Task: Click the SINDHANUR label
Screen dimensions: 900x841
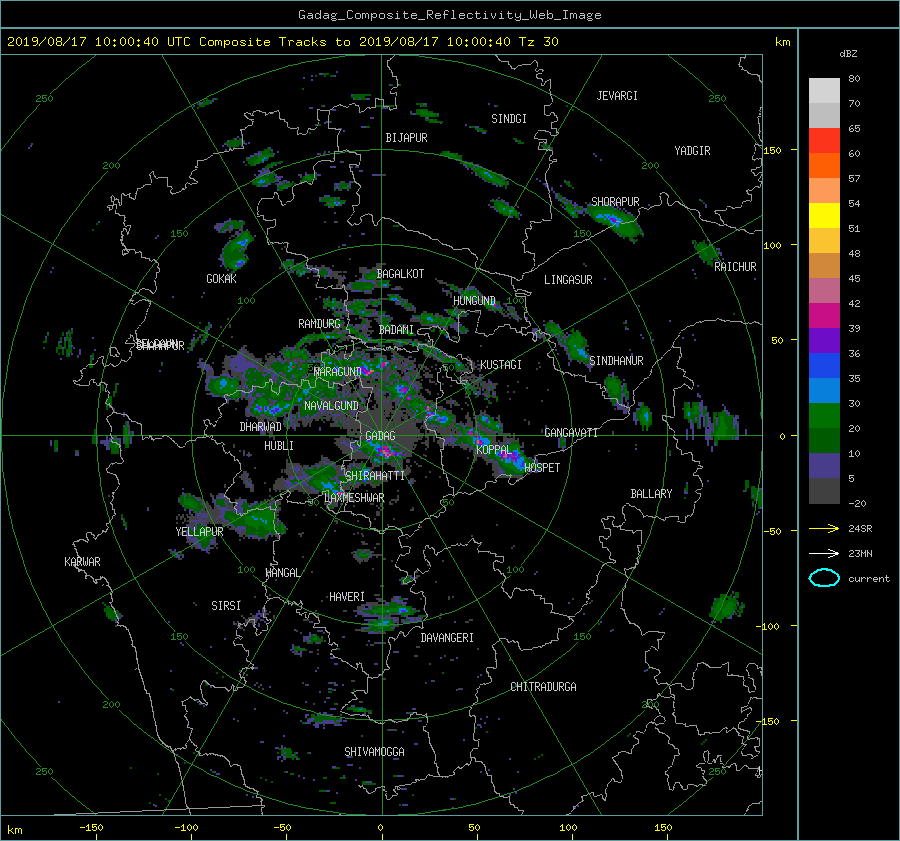Action: point(616,361)
